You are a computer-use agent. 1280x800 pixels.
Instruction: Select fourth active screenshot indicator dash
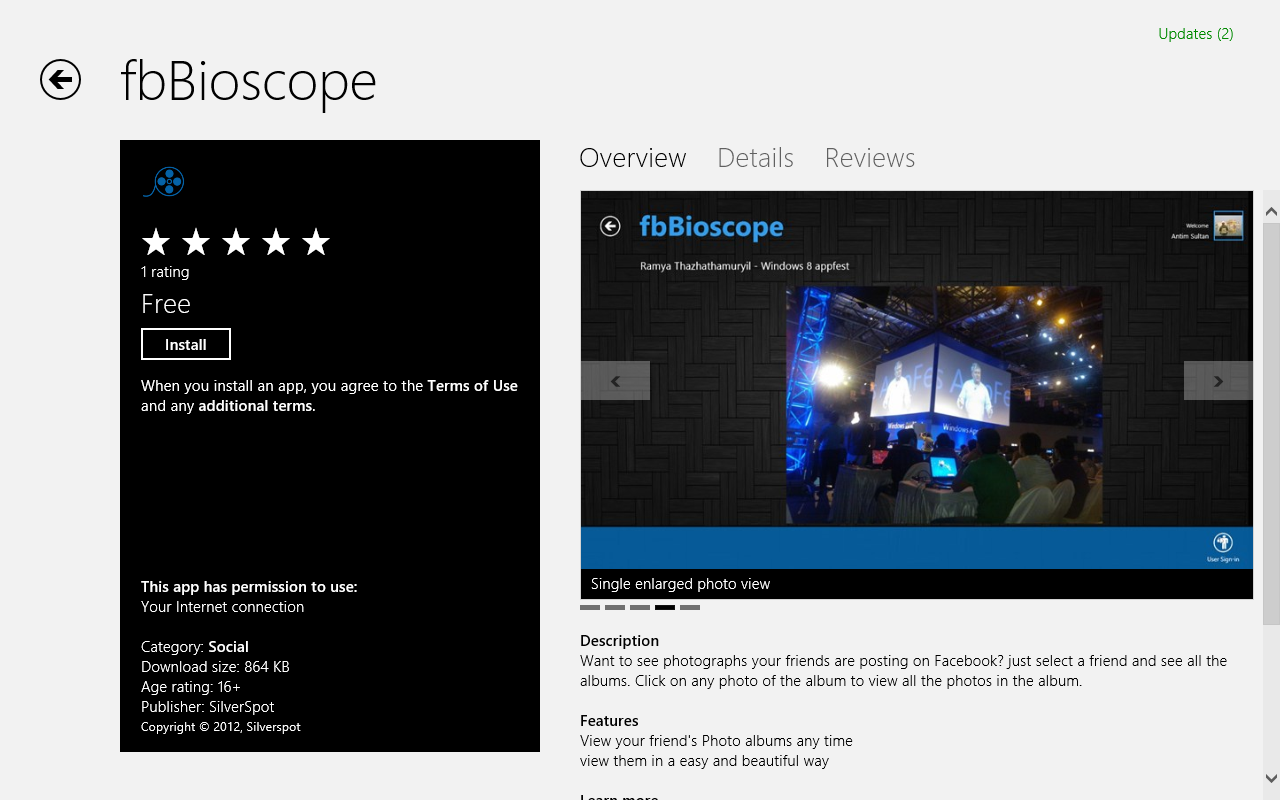coord(665,607)
